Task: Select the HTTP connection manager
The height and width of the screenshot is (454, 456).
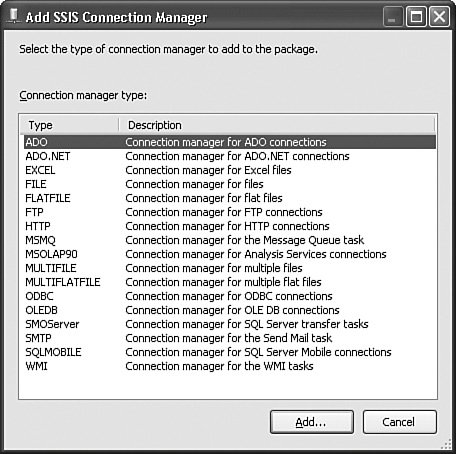Action: pyautogui.click(x=230, y=226)
